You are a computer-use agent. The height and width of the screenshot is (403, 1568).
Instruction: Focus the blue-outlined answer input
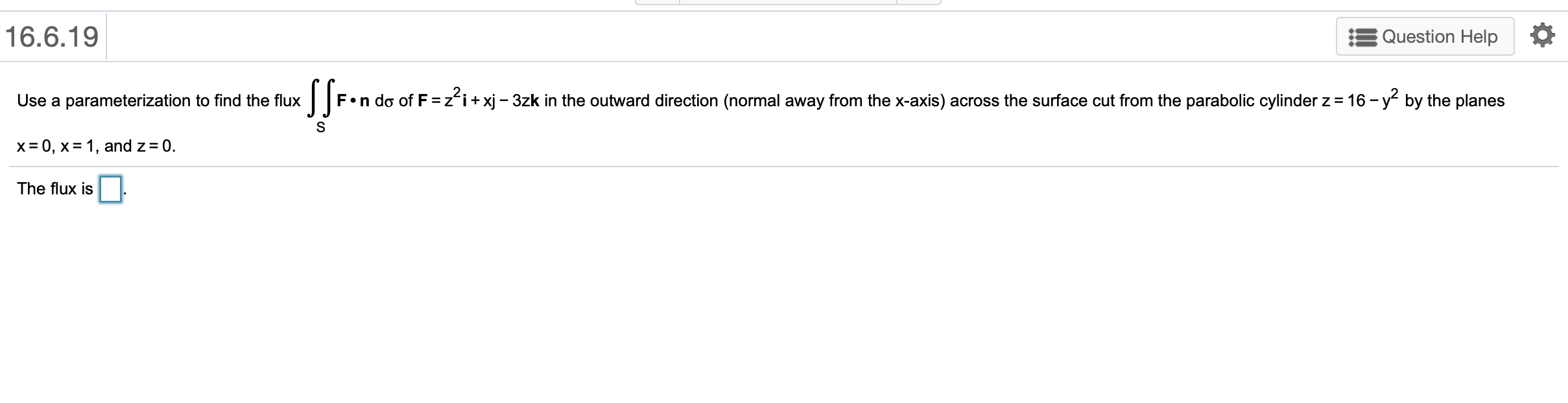[x=110, y=190]
